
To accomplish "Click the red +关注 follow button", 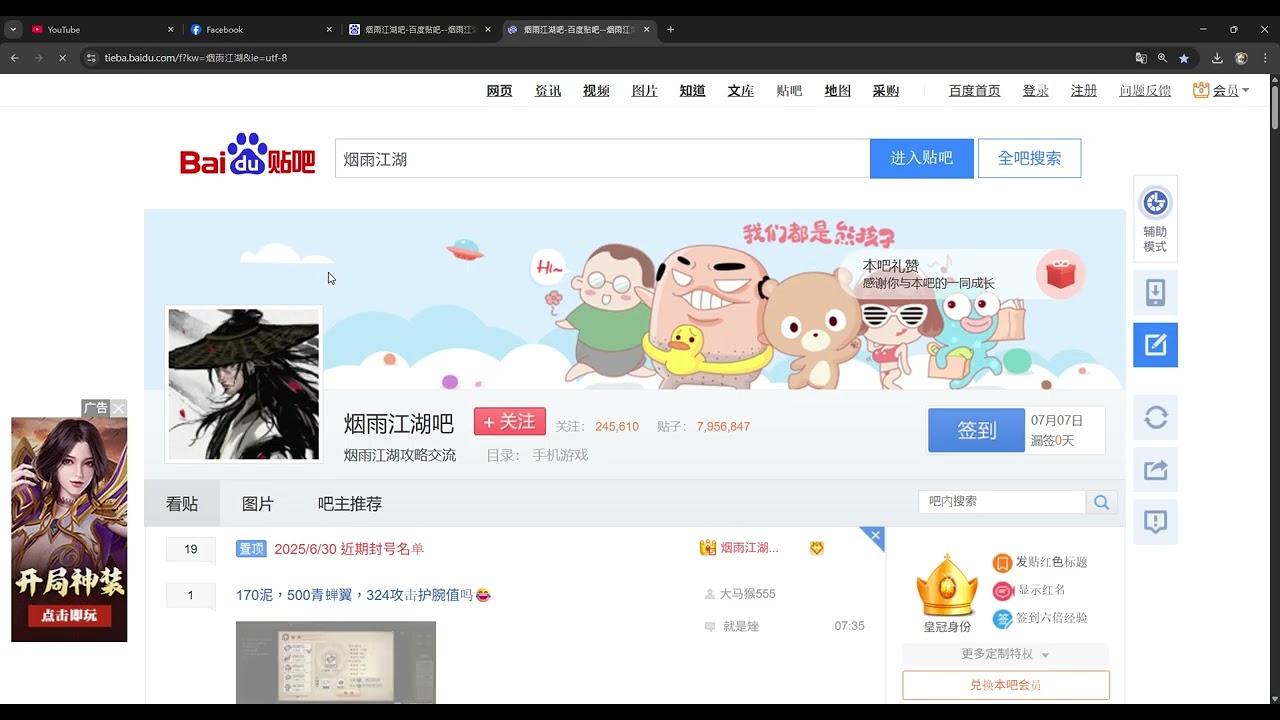I will [x=510, y=422].
